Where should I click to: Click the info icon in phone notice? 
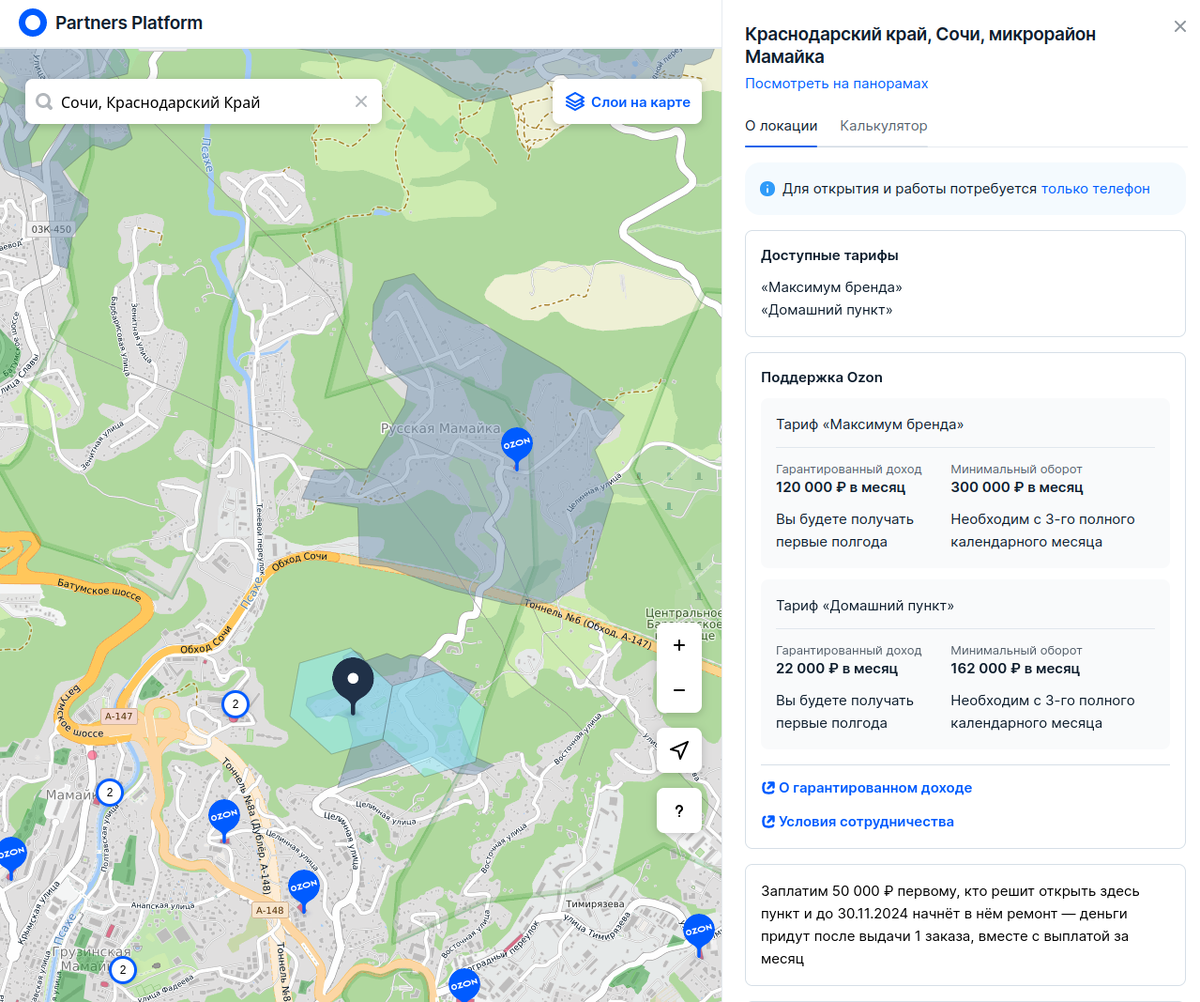tap(767, 189)
